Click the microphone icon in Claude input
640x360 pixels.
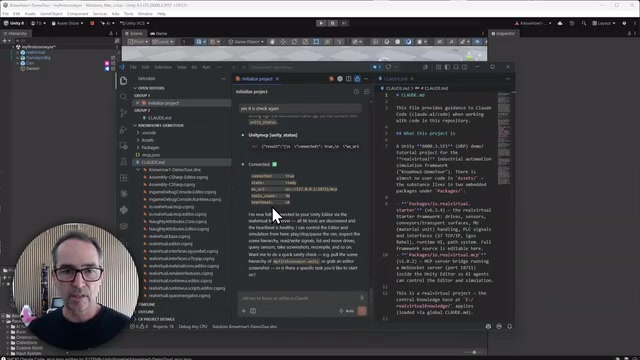click(362, 298)
